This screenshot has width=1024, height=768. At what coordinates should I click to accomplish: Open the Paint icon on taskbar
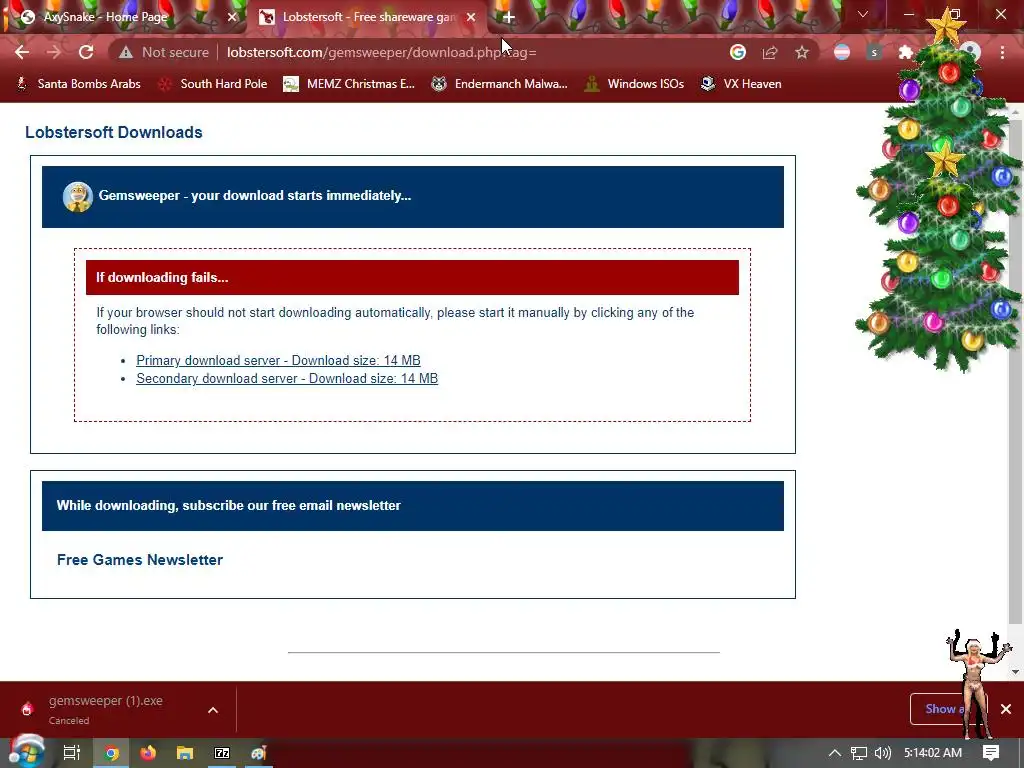(x=259, y=753)
